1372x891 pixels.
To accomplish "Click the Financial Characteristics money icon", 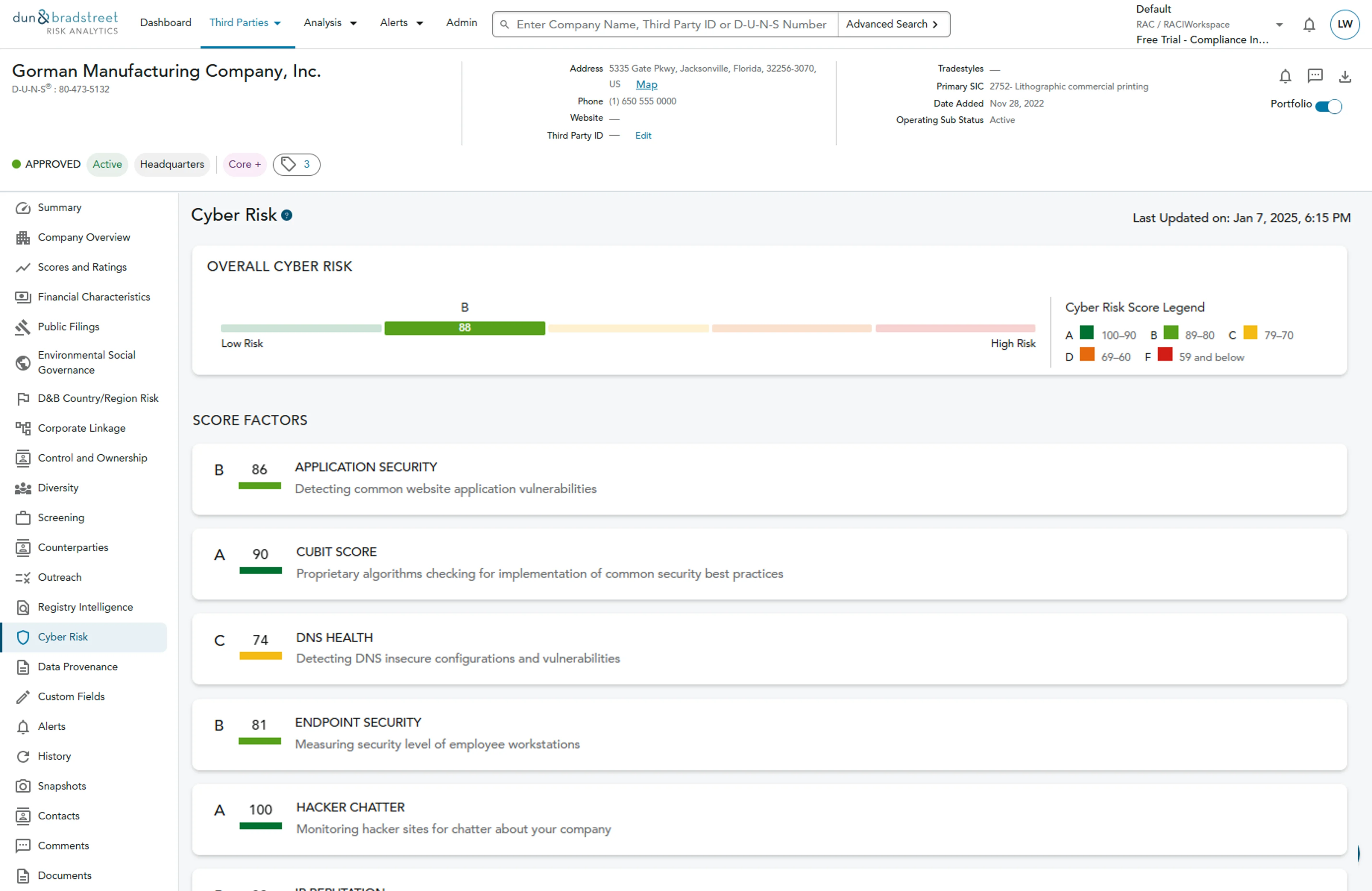I will 23,297.
